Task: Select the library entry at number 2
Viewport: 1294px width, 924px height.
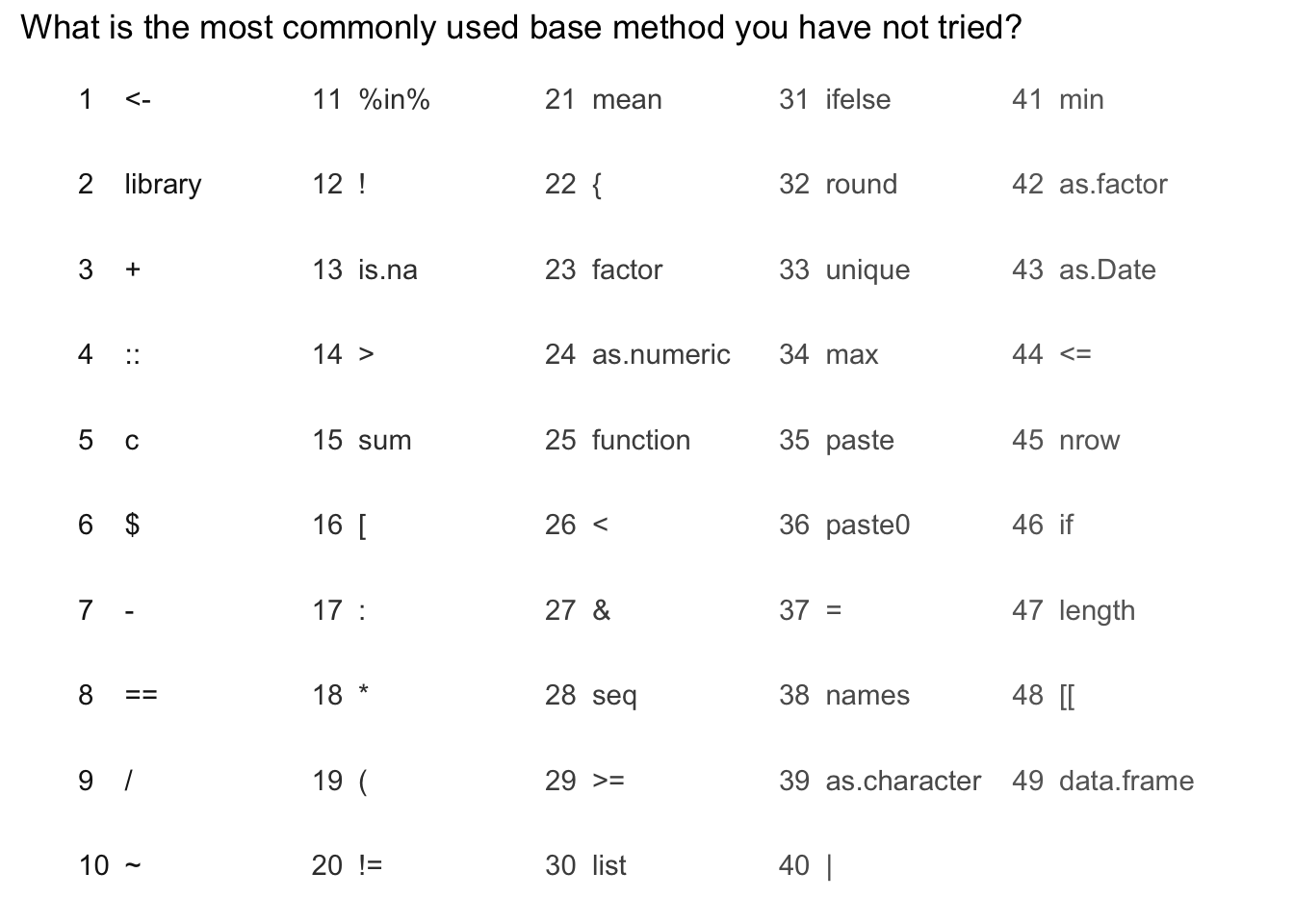Action: 163,185
